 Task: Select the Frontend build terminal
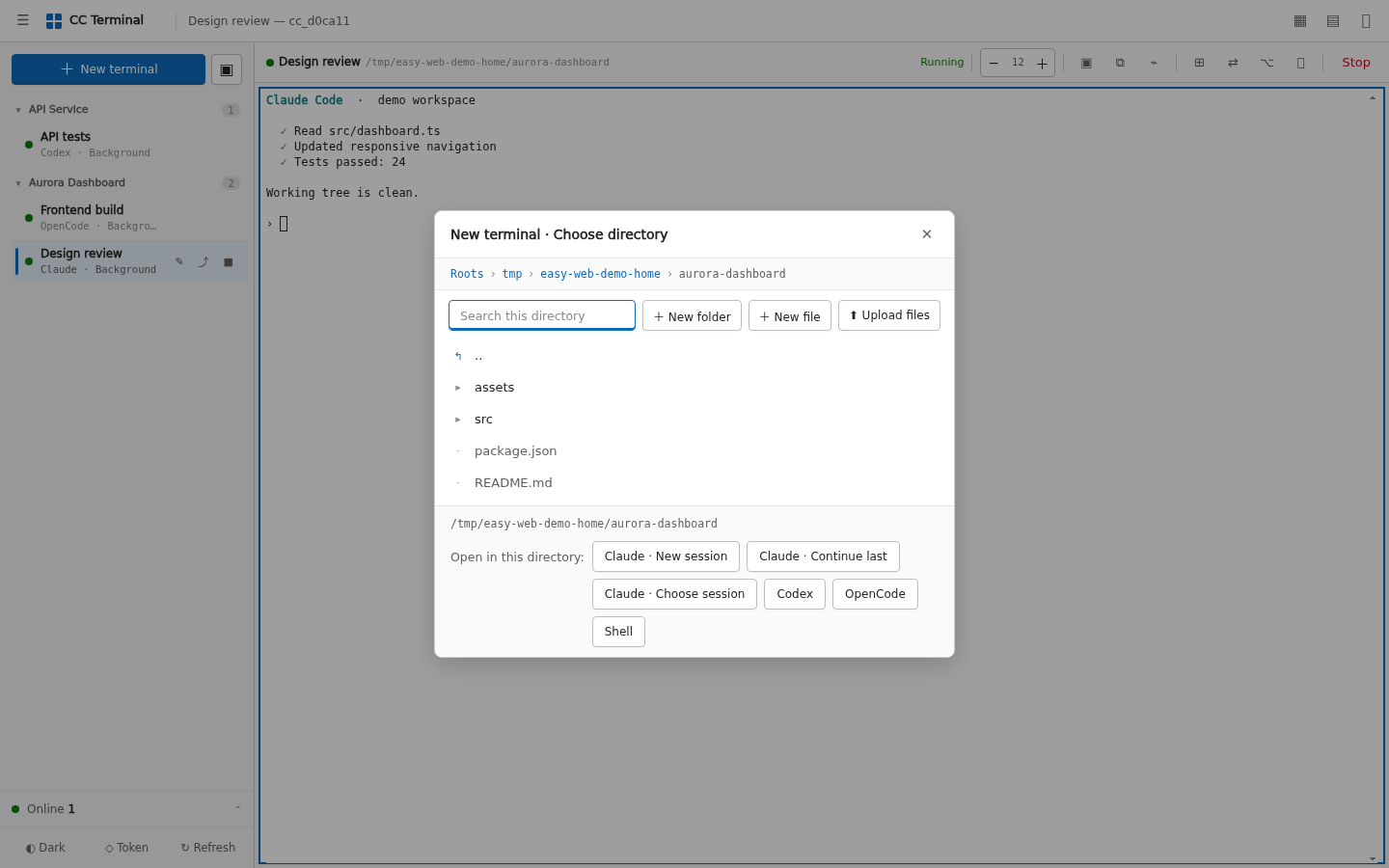coord(129,217)
